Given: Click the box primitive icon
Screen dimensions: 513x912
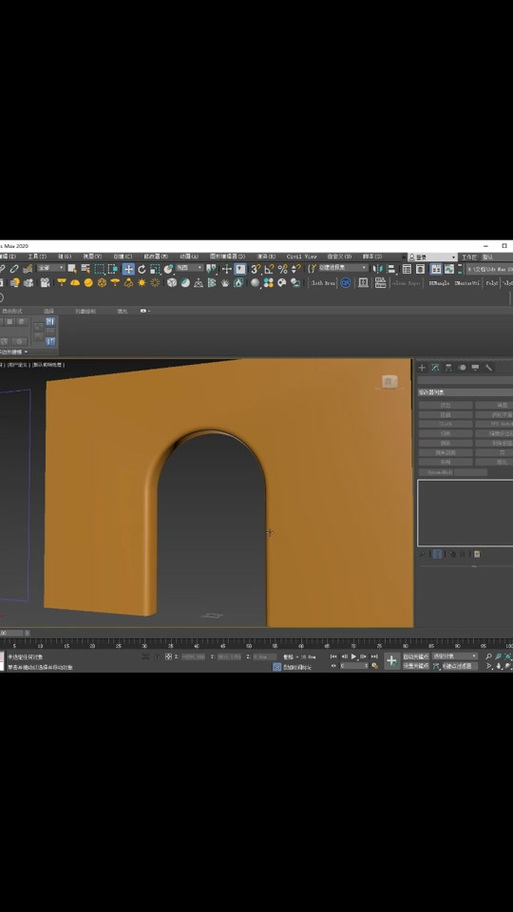Looking at the screenshot, I should point(172,283).
